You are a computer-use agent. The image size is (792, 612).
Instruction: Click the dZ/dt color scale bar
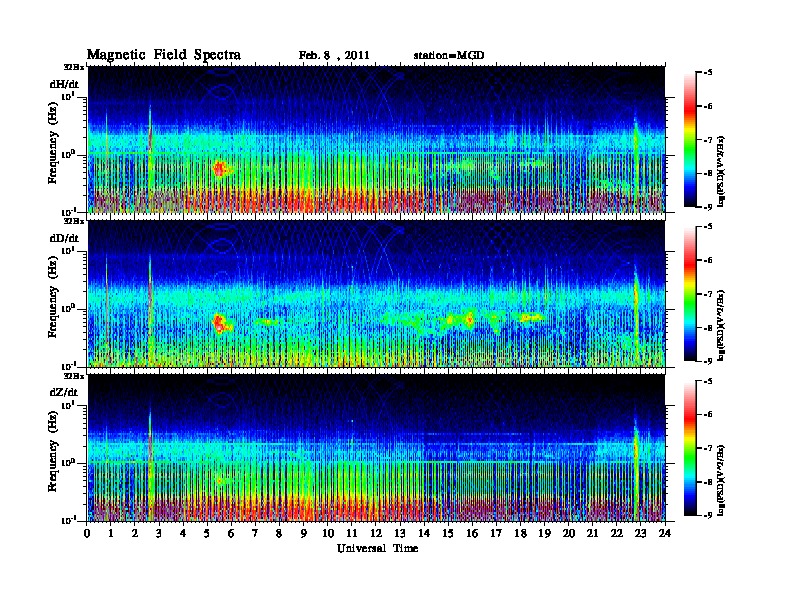690,448
